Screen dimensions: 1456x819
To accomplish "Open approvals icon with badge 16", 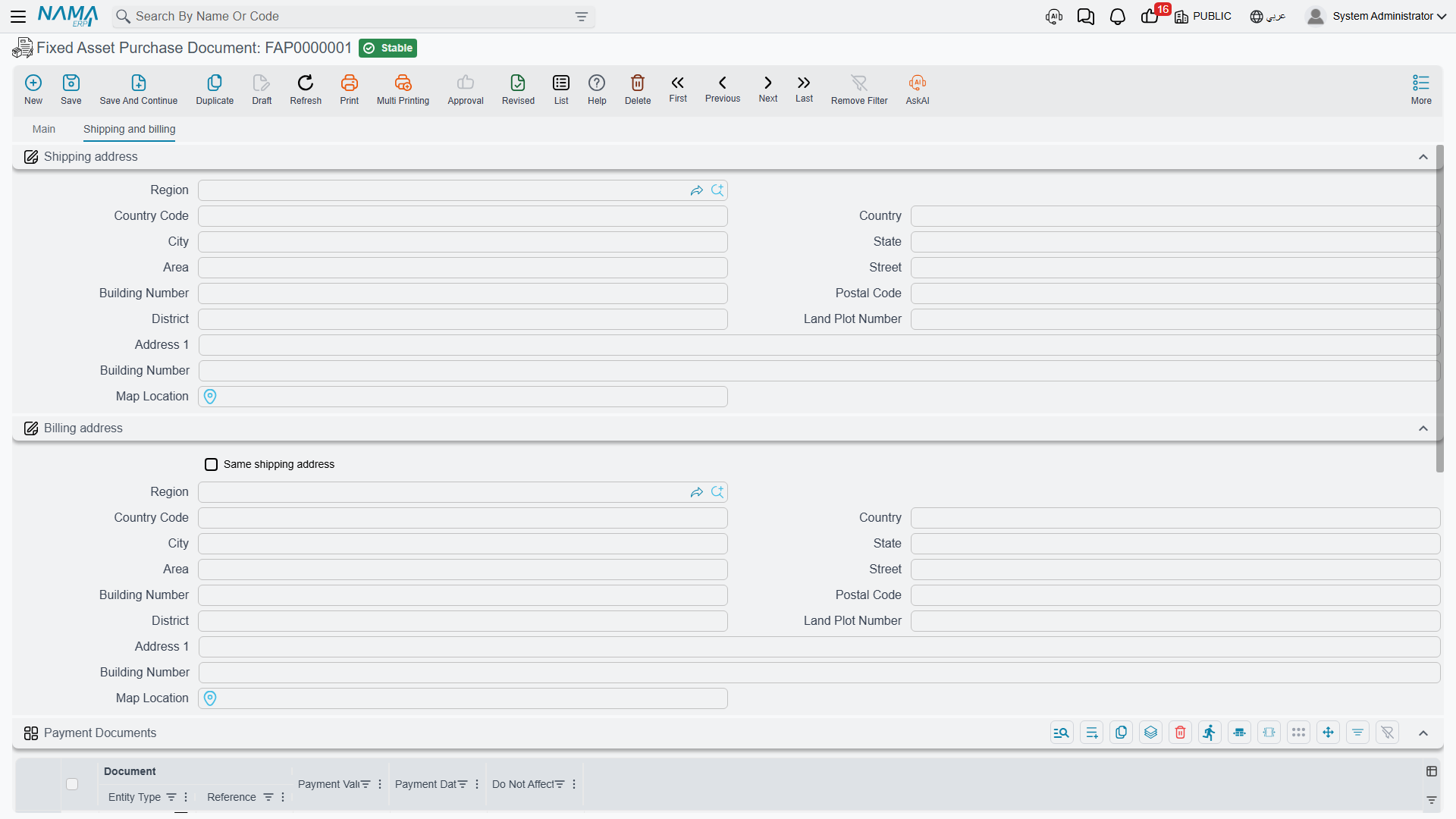I will point(1150,17).
